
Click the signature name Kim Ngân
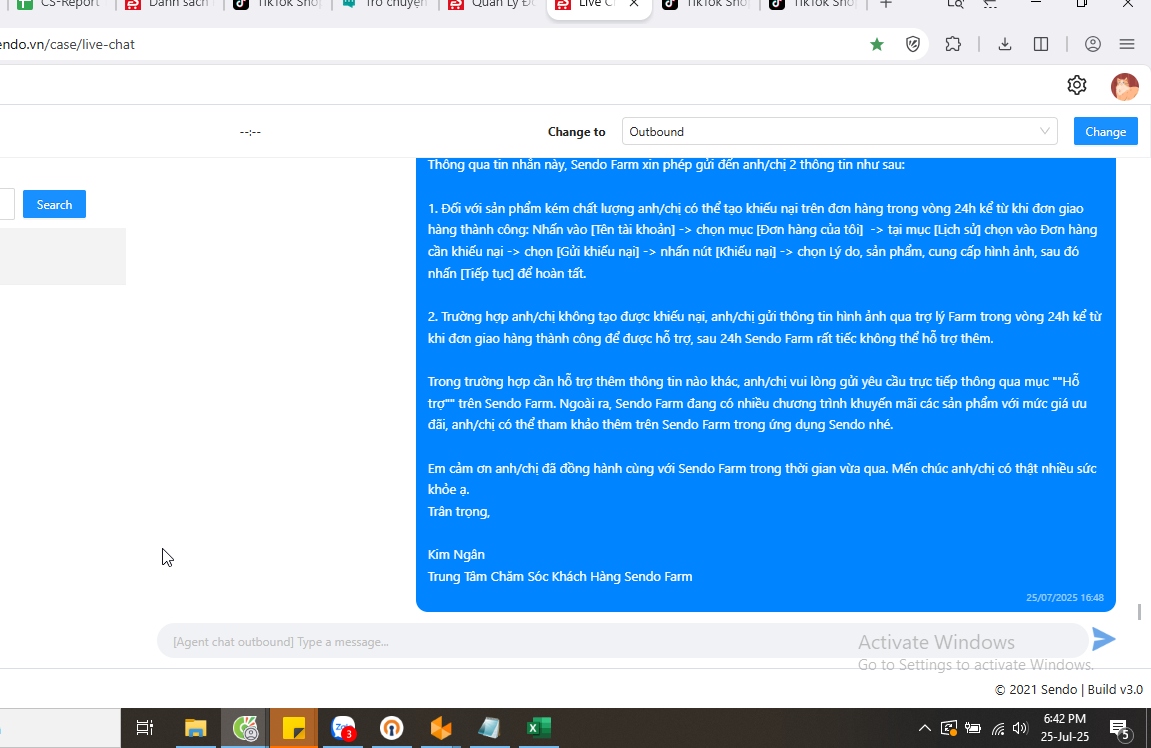[x=456, y=555]
